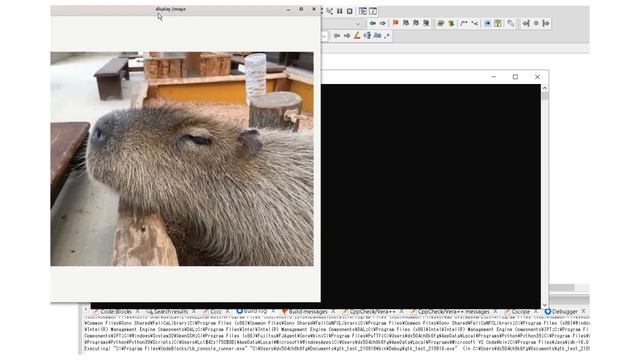Close the Search results tab

(193, 312)
